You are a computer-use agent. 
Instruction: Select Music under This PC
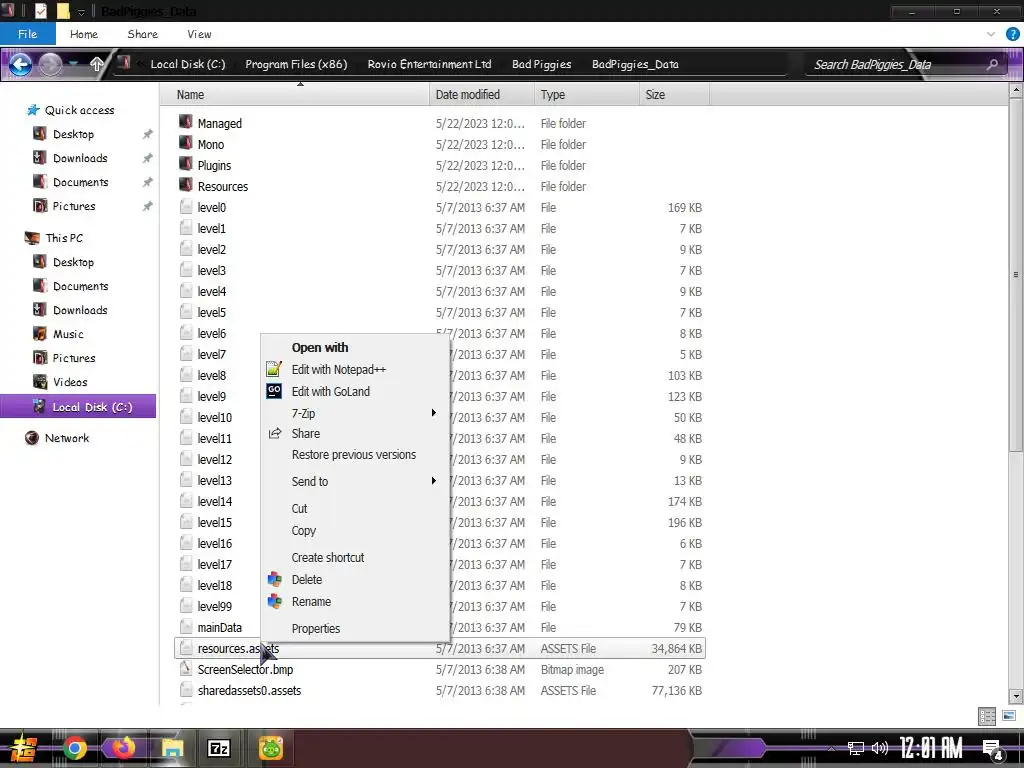tap(68, 334)
